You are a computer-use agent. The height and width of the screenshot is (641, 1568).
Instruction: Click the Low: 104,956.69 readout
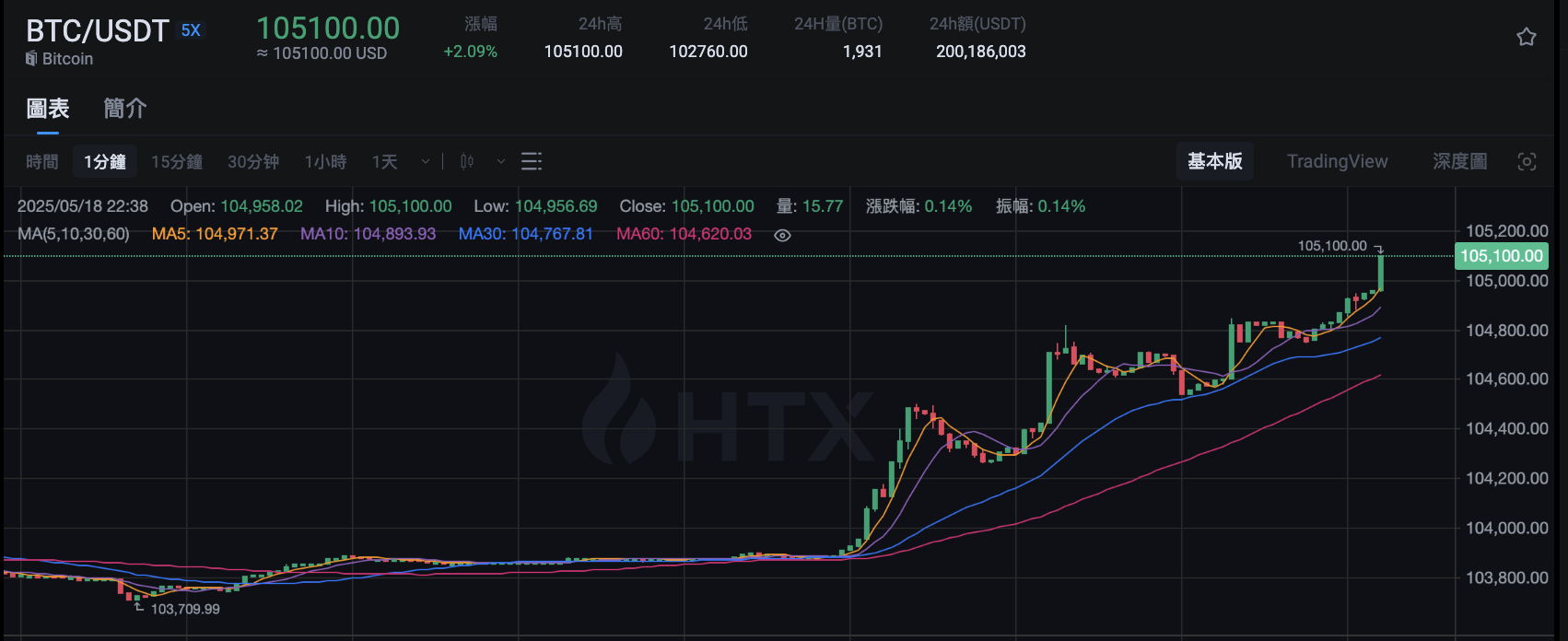pyautogui.click(x=536, y=206)
